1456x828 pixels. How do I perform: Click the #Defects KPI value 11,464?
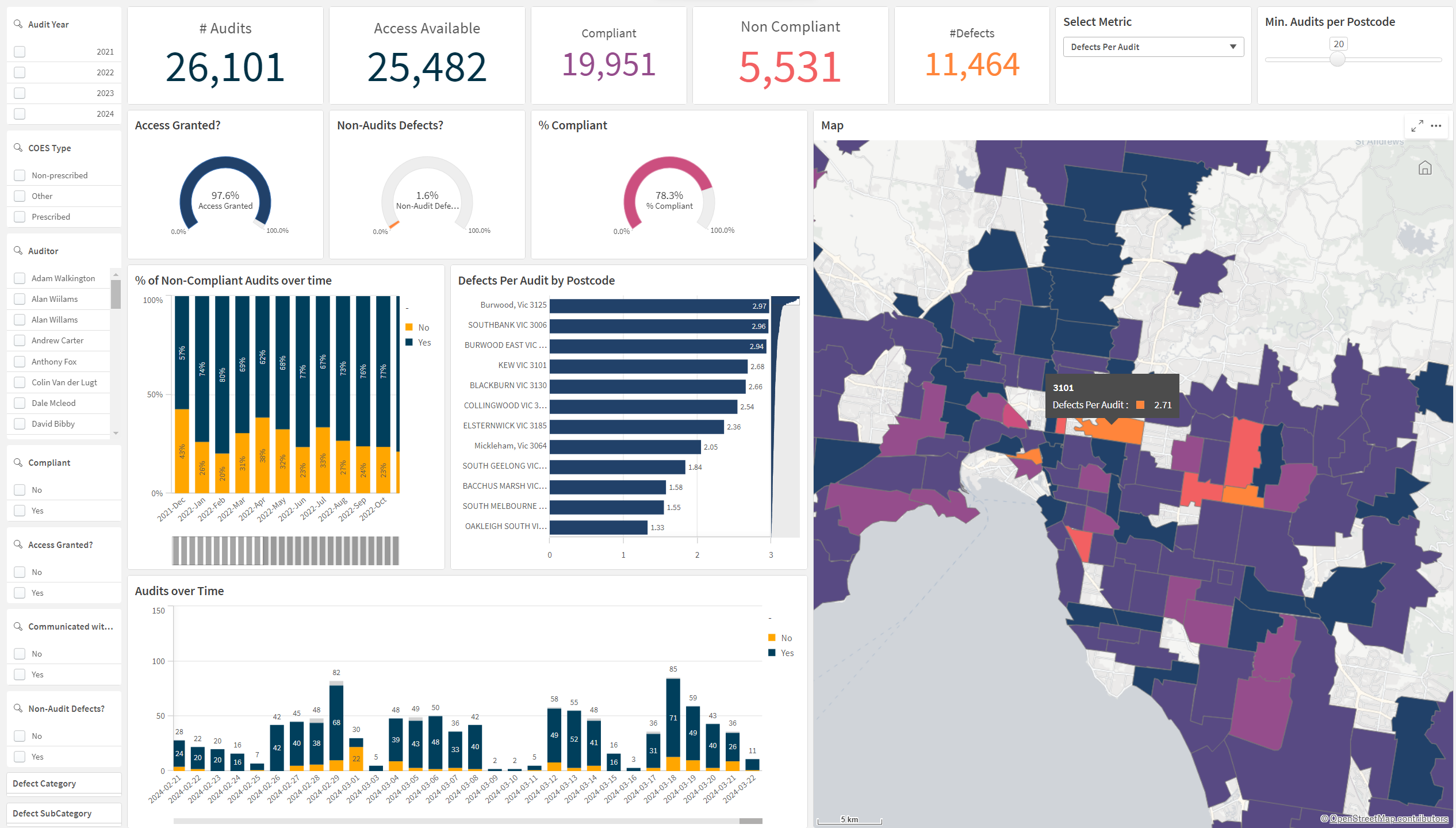(x=972, y=64)
